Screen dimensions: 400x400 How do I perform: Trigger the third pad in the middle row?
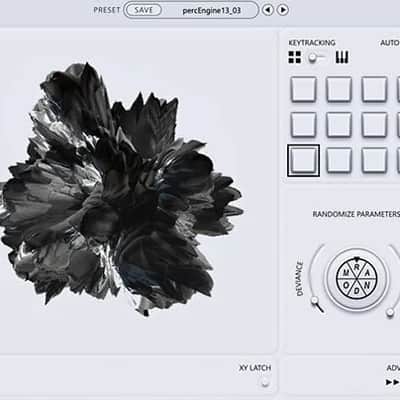pos(374,125)
